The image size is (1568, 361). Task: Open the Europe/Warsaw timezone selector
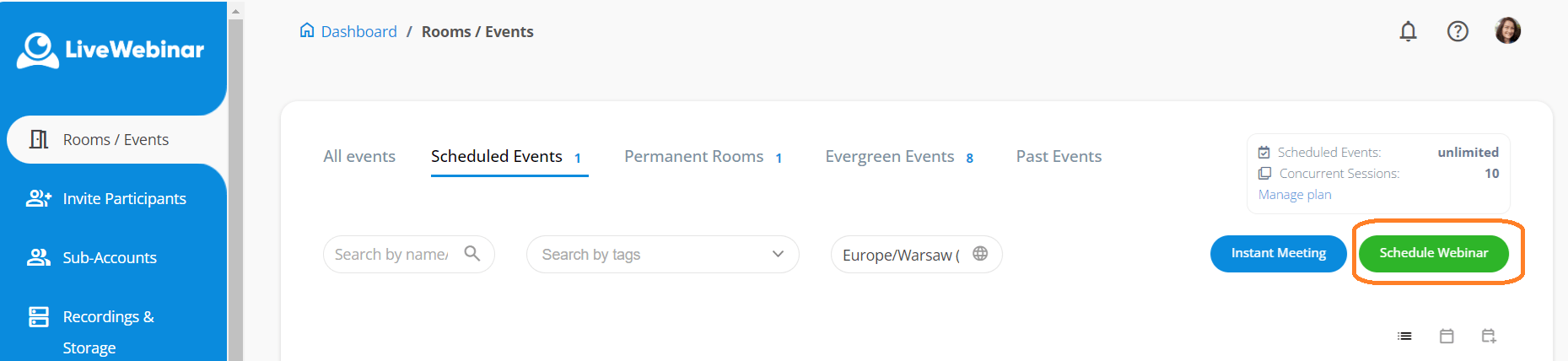(901, 255)
